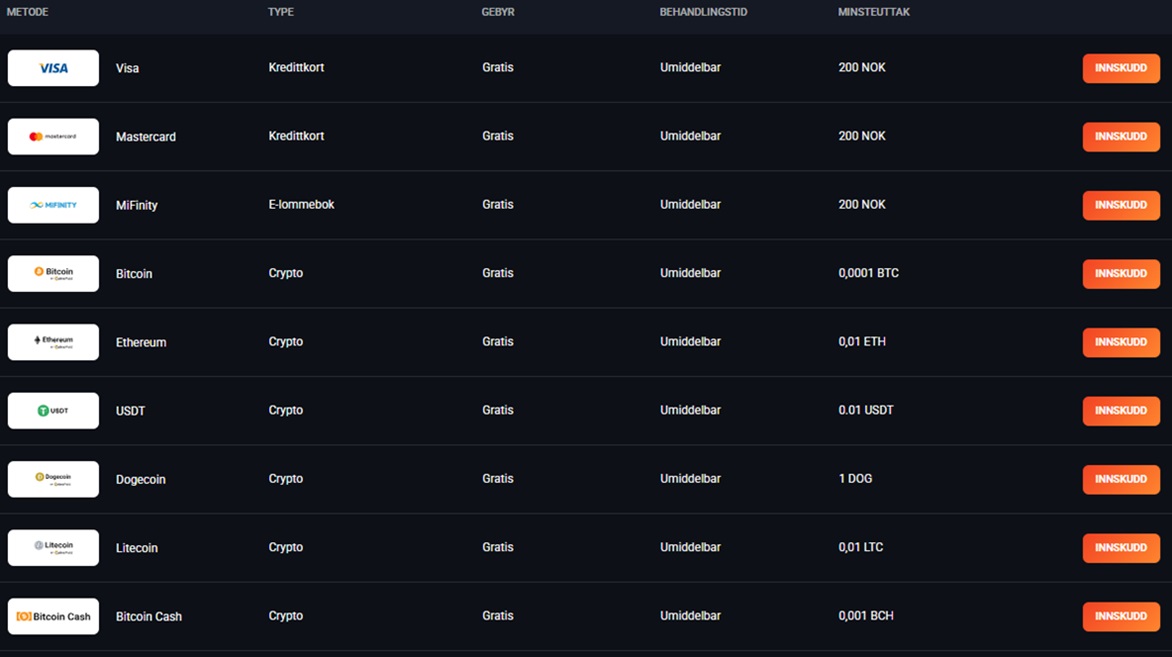
Task: Deposit with MiFinity via Innskudd button
Action: [x=1121, y=205]
